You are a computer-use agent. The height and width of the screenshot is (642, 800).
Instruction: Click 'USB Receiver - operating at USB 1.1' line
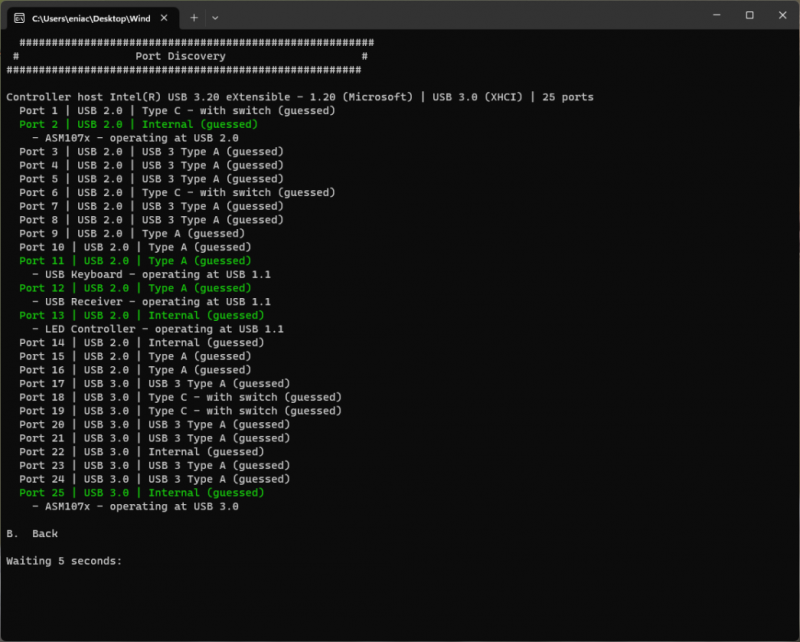tap(151, 302)
